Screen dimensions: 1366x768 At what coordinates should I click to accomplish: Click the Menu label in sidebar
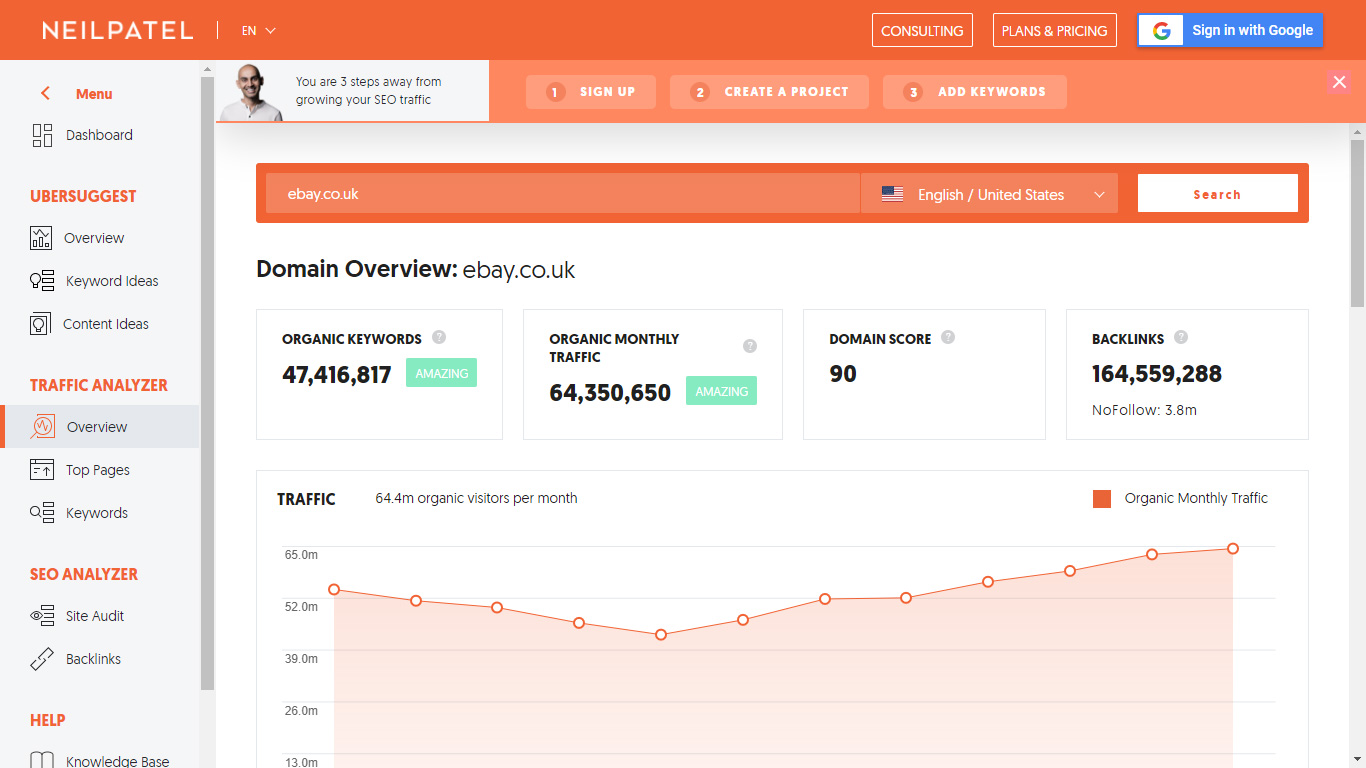(x=94, y=94)
